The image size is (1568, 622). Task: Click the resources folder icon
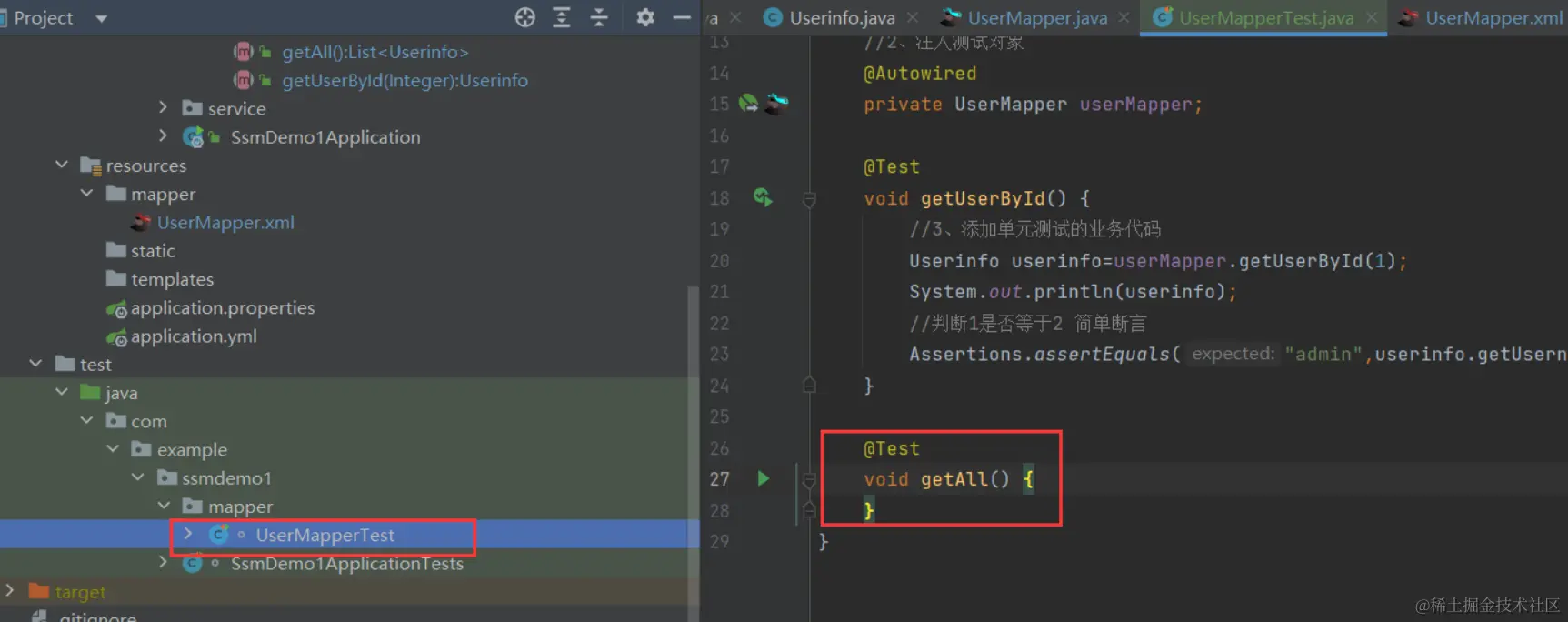(x=90, y=166)
